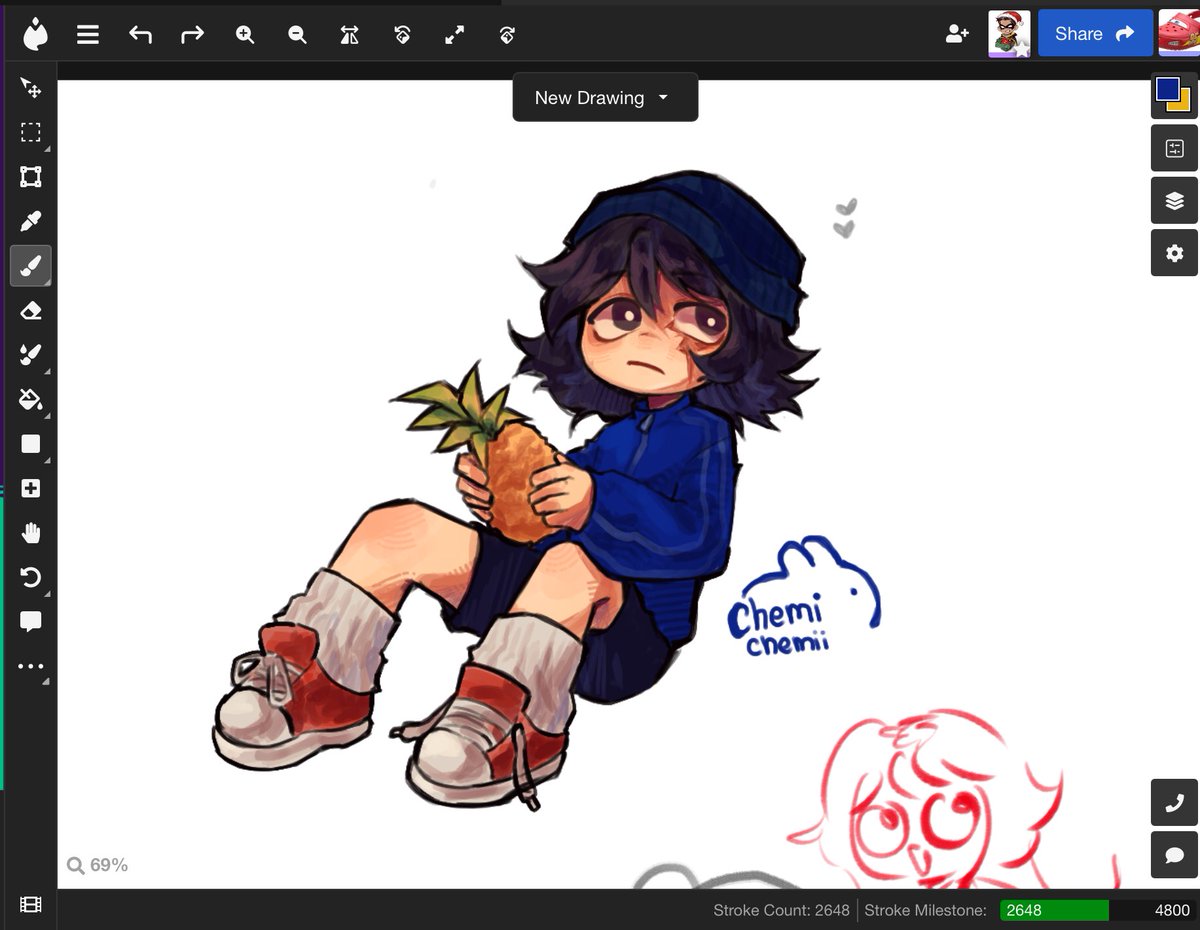This screenshot has height=930, width=1200.
Task: Reset canvas rotation view
Action: 402,34
